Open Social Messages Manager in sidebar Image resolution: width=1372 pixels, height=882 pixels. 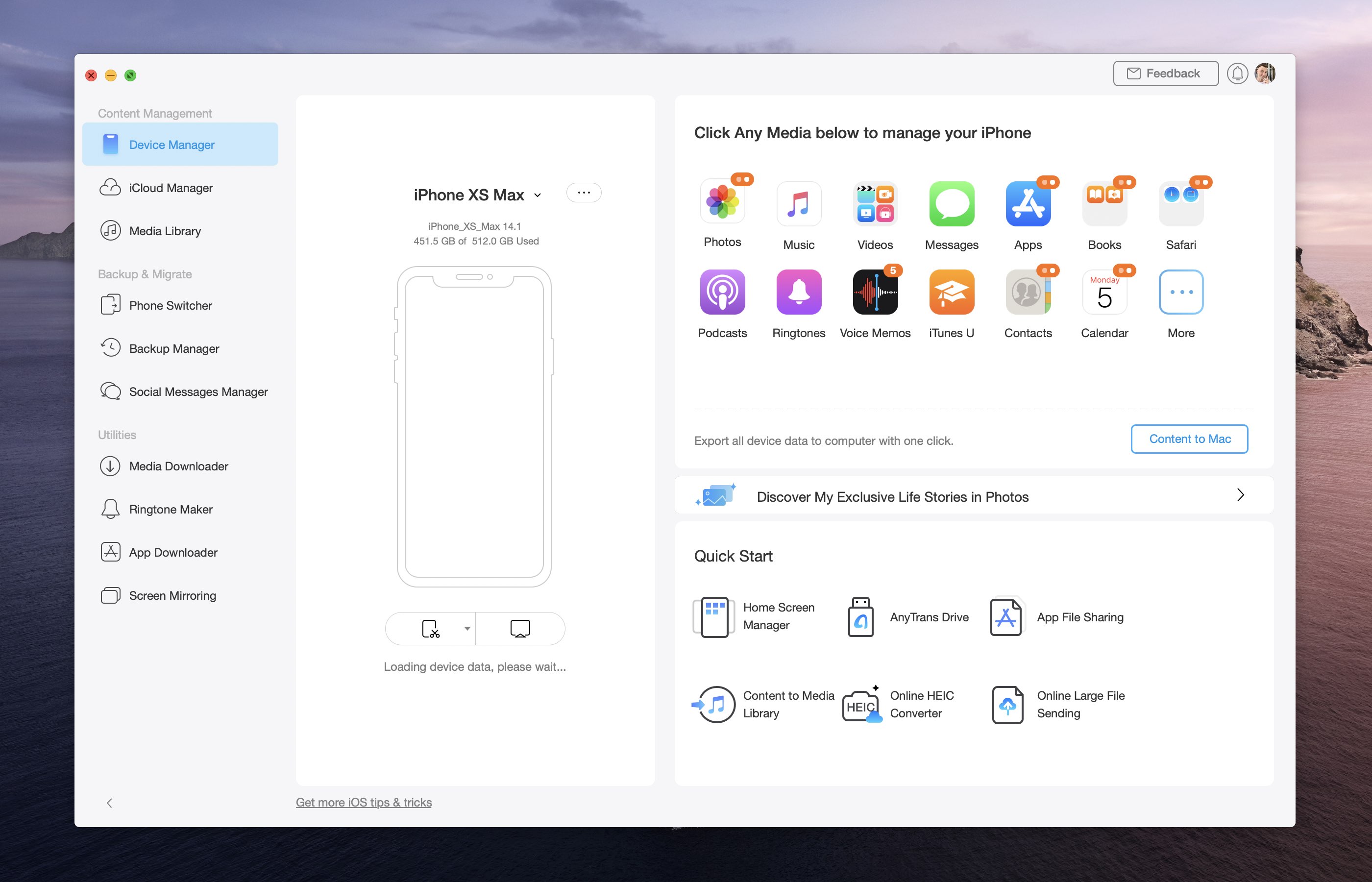180,391
